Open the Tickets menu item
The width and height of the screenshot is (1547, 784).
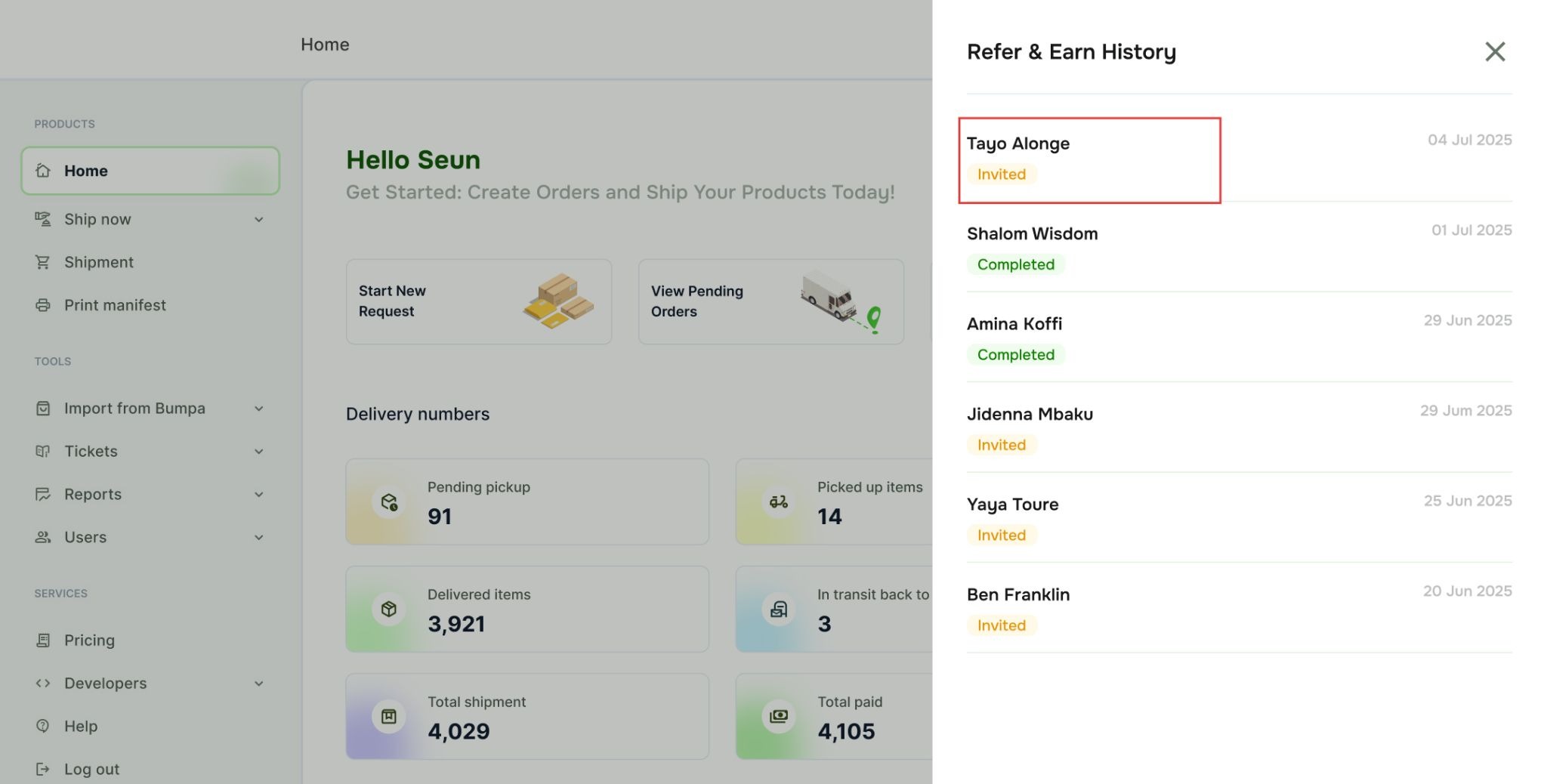point(91,452)
